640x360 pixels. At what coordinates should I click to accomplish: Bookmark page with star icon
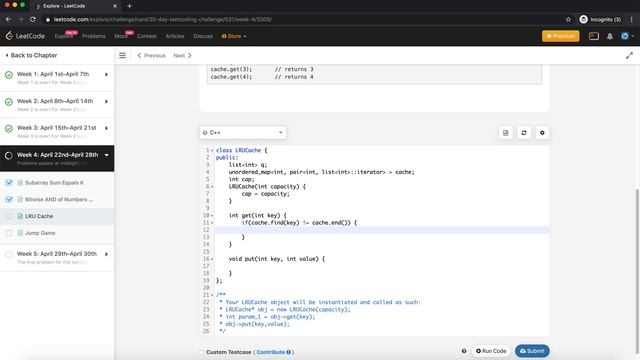coord(568,19)
